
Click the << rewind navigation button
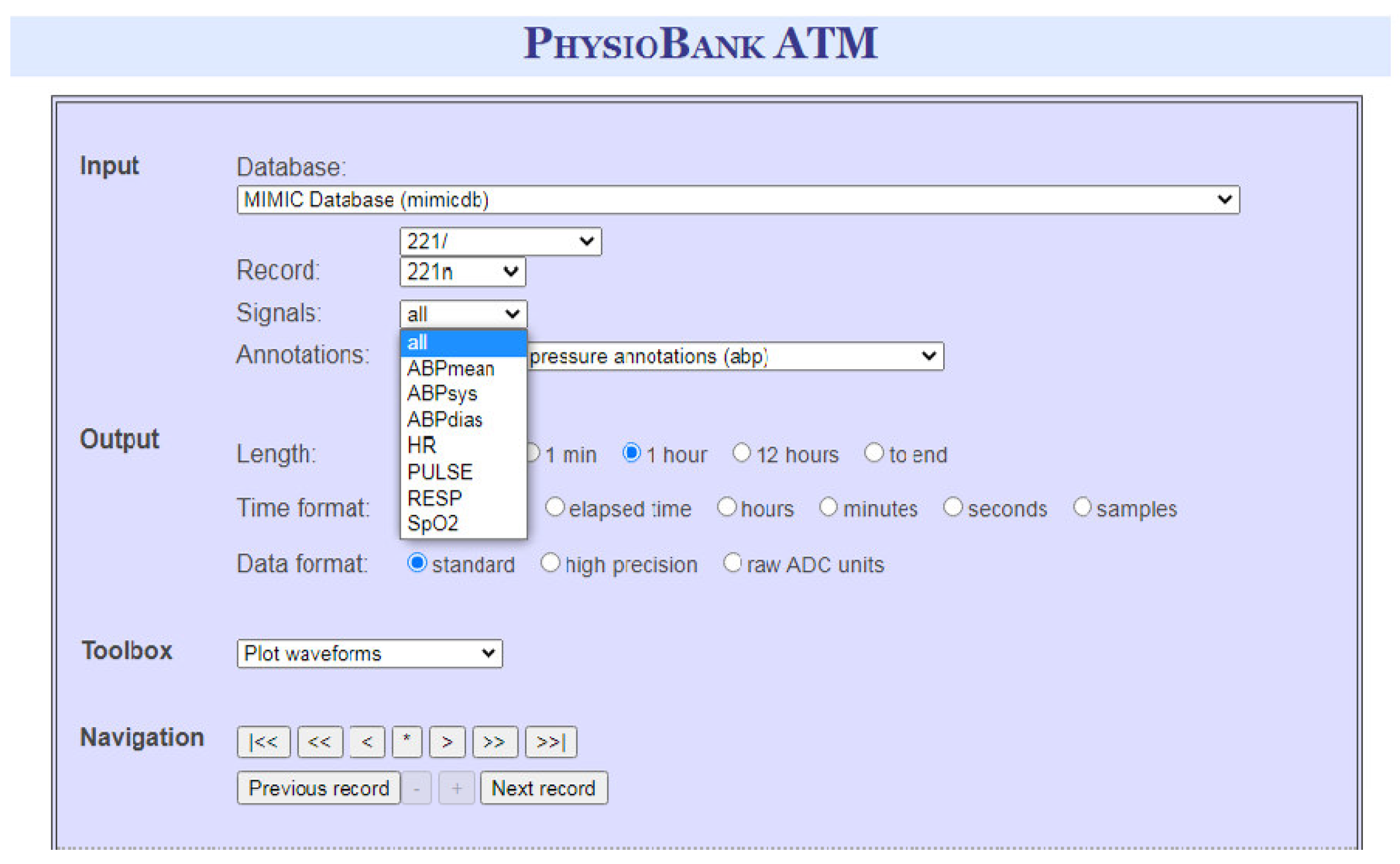point(319,742)
